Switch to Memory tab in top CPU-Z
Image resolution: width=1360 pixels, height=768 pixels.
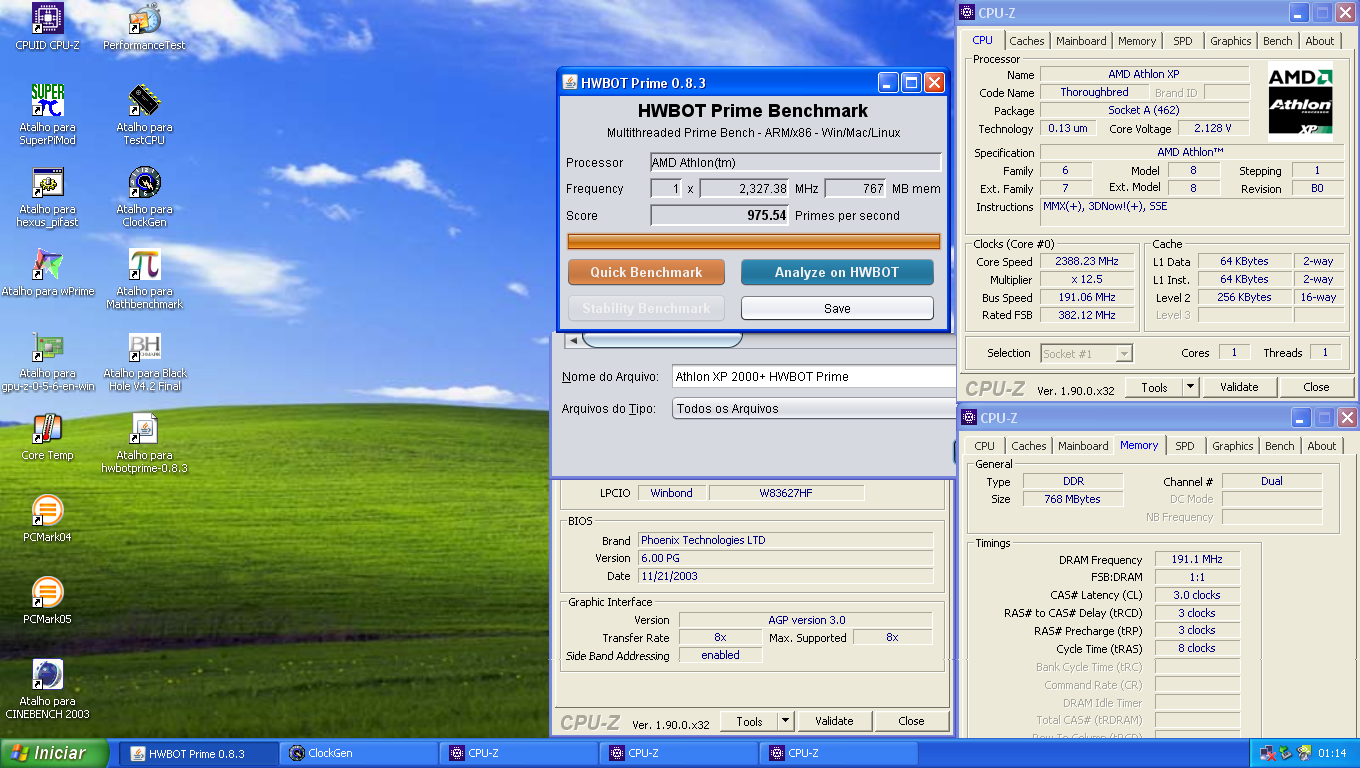pos(1137,41)
